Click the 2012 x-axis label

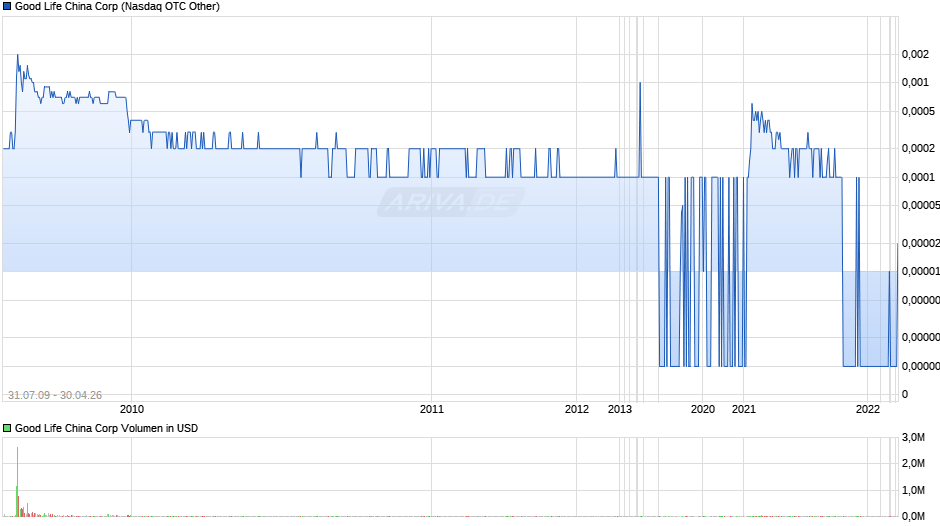tap(577, 409)
